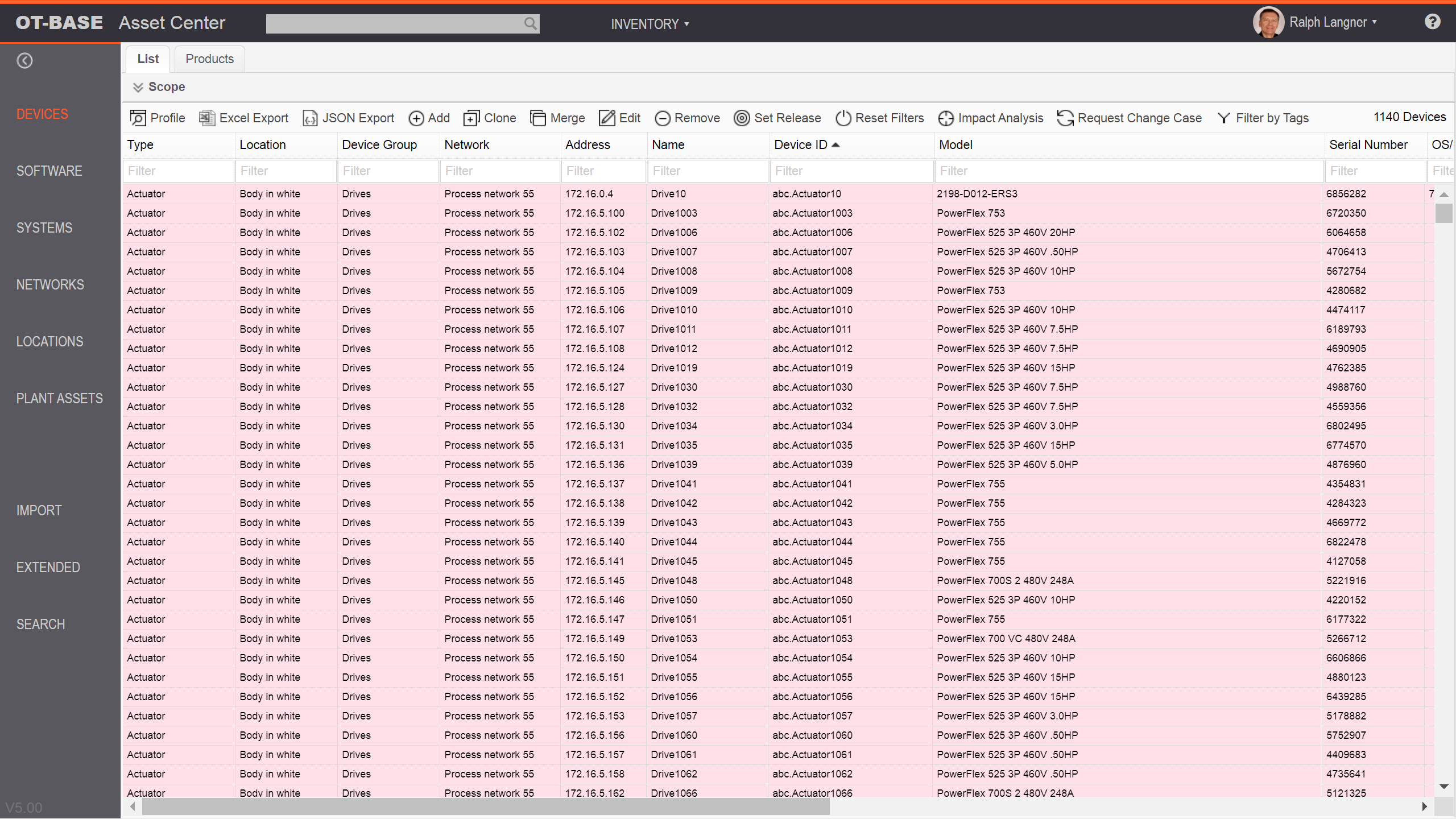This screenshot has height=819, width=1456.
Task: Switch to the List tab
Action: click(x=148, y=59)
